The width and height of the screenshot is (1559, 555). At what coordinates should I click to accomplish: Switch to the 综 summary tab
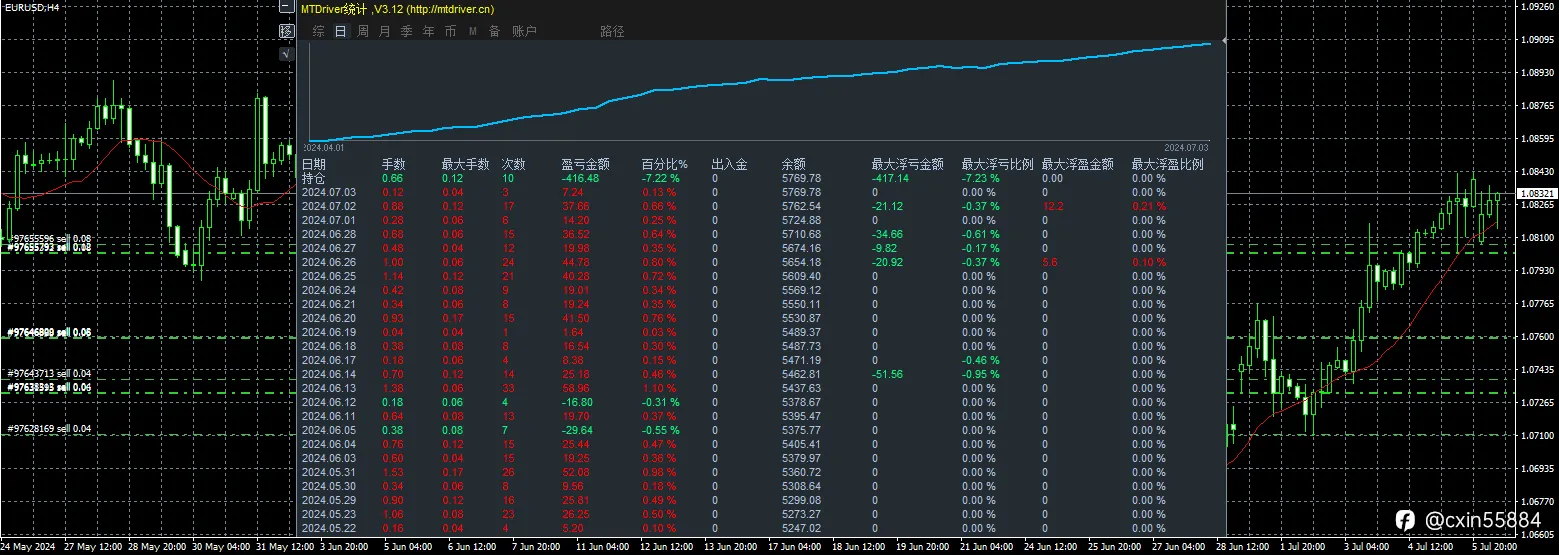(318, 31)
